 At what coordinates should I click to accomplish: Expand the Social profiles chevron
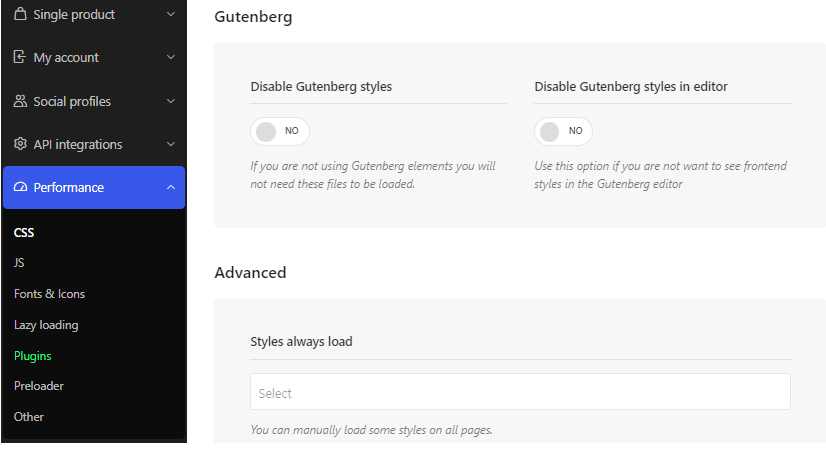tap(171, 101)
